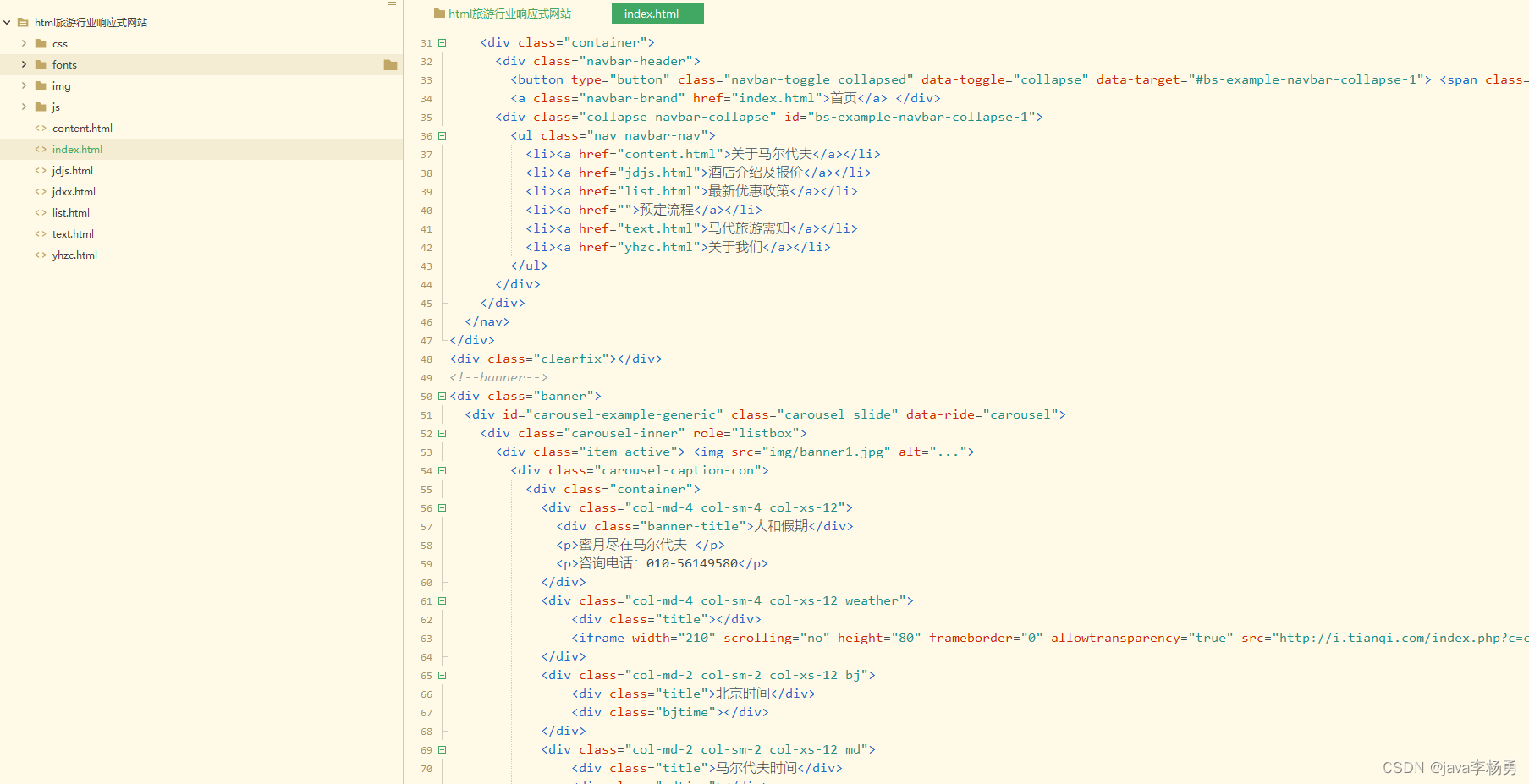Fold col-md-4 block at line 56
The height and width of the screenshot is (784, 1529).
click(442, 507)
